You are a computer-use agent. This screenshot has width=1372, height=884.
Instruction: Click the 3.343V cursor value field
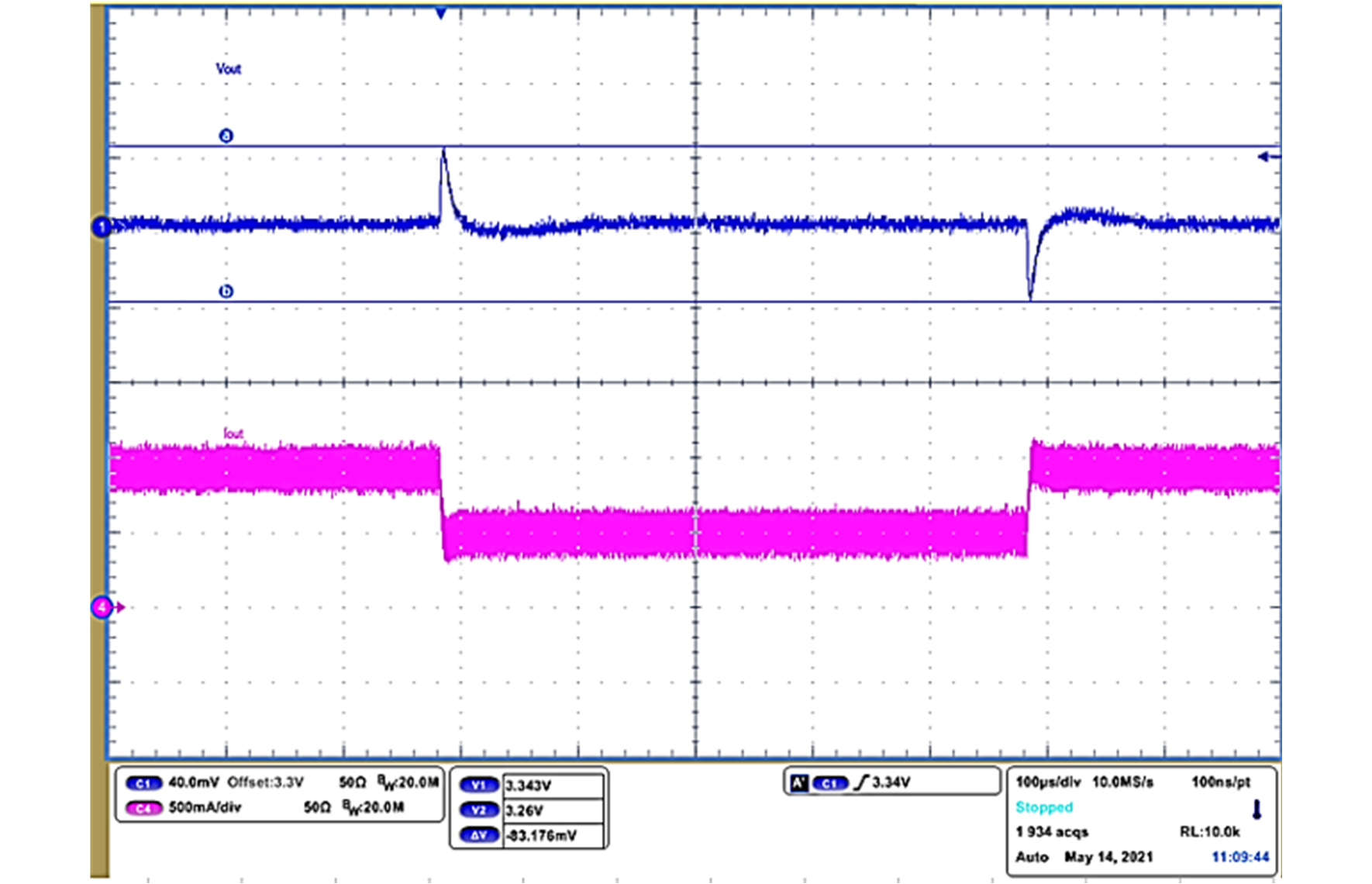553,786
